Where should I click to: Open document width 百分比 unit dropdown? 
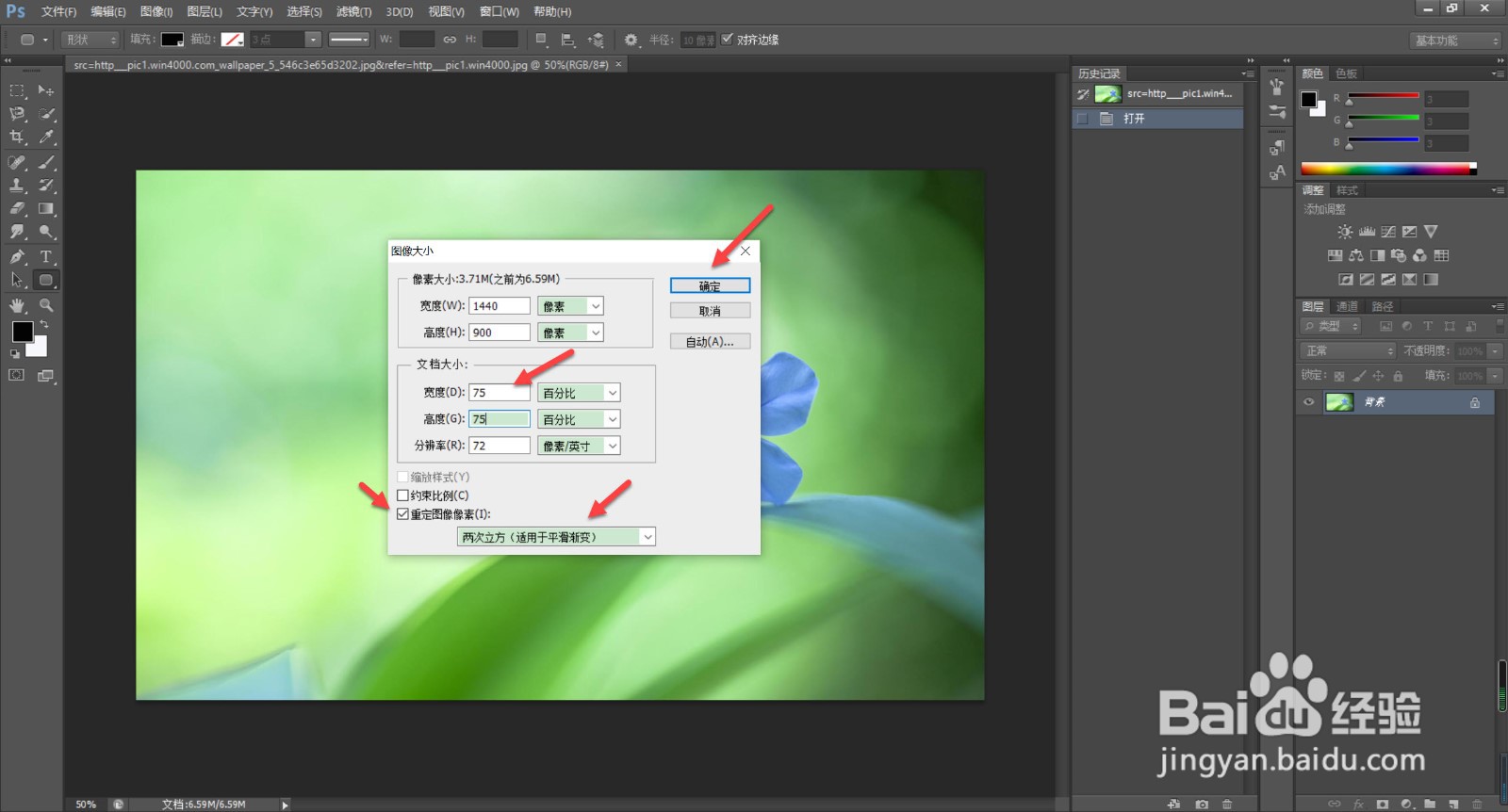pos(579,393)
